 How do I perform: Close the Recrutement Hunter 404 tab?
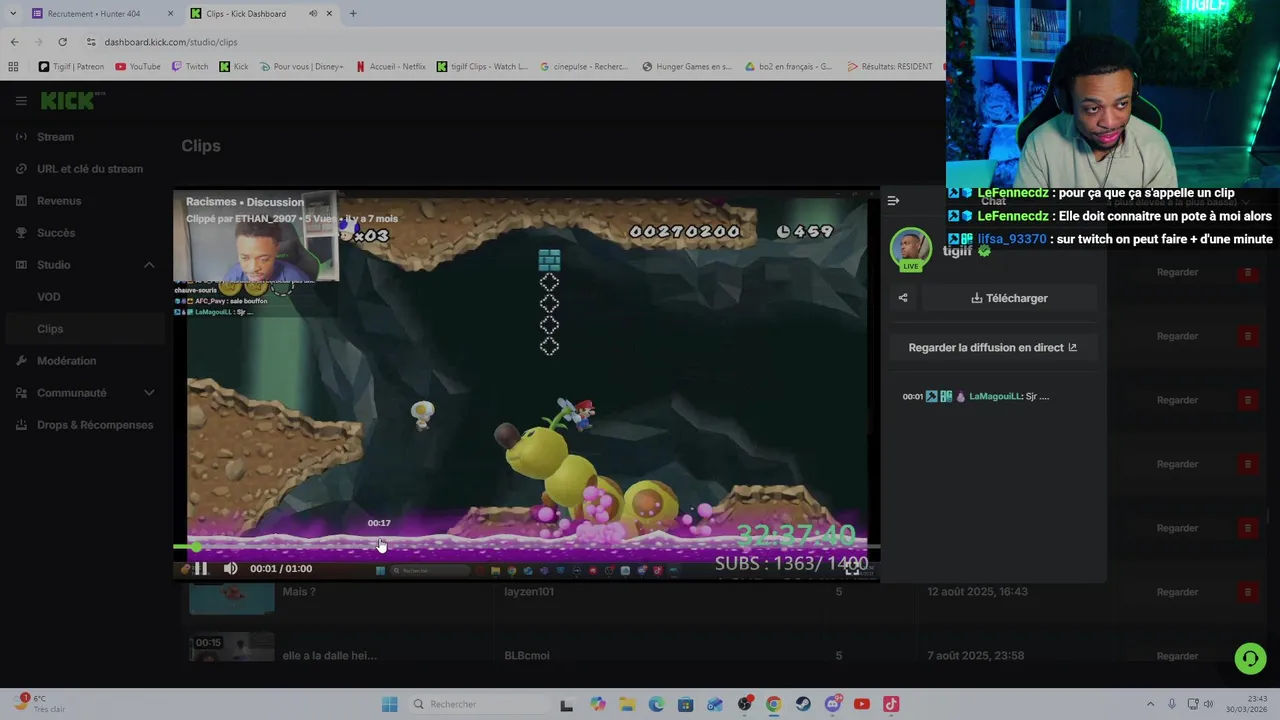[170, 14]
